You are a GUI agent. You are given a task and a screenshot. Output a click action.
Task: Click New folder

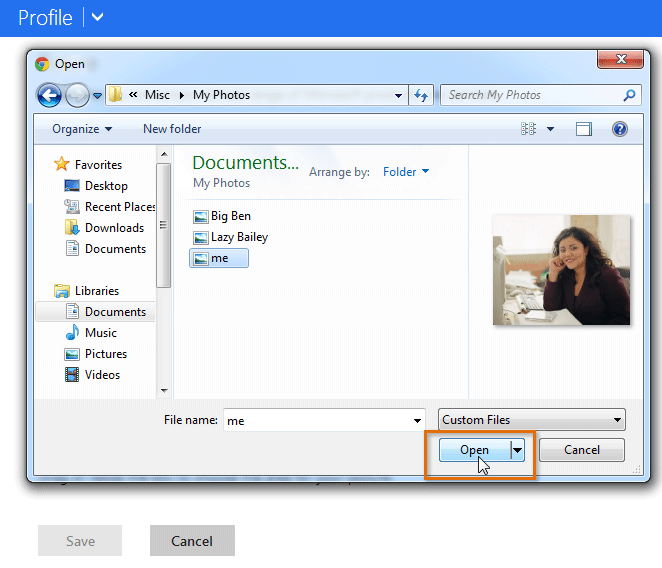tap(172, 129)
